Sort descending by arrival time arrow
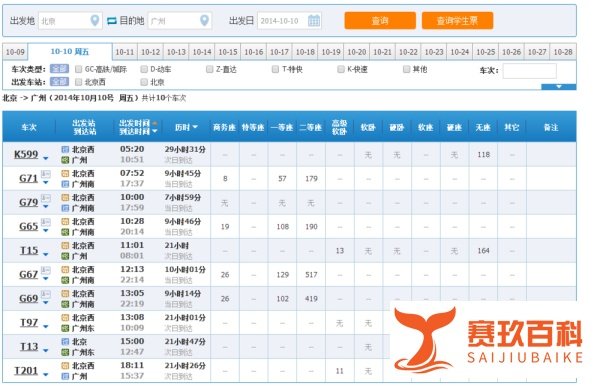Image resolution: width=600 pixels, height=388 pixels. (x=155, y=131)
